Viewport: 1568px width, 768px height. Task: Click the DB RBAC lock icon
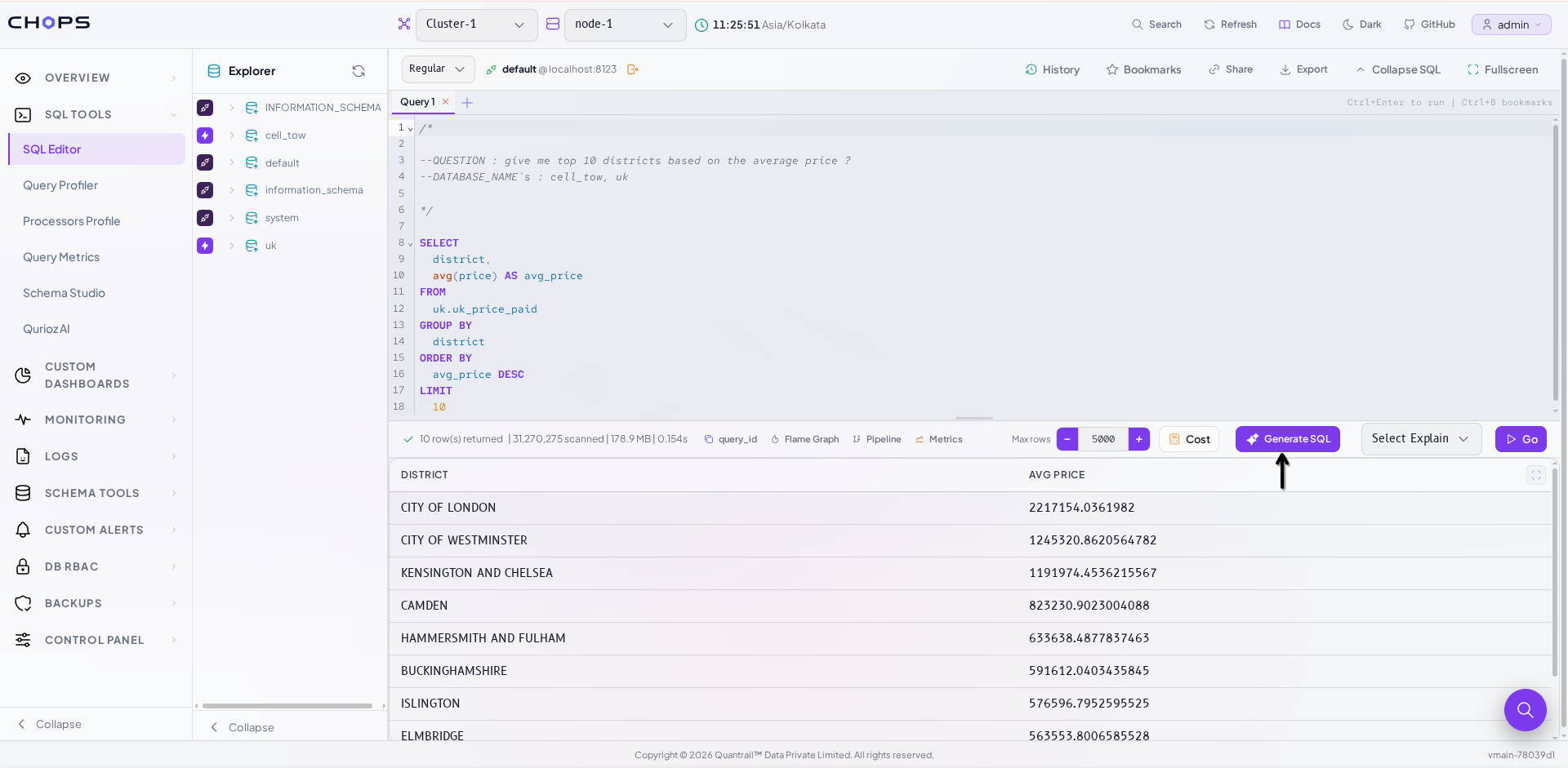tap(23, 566)
